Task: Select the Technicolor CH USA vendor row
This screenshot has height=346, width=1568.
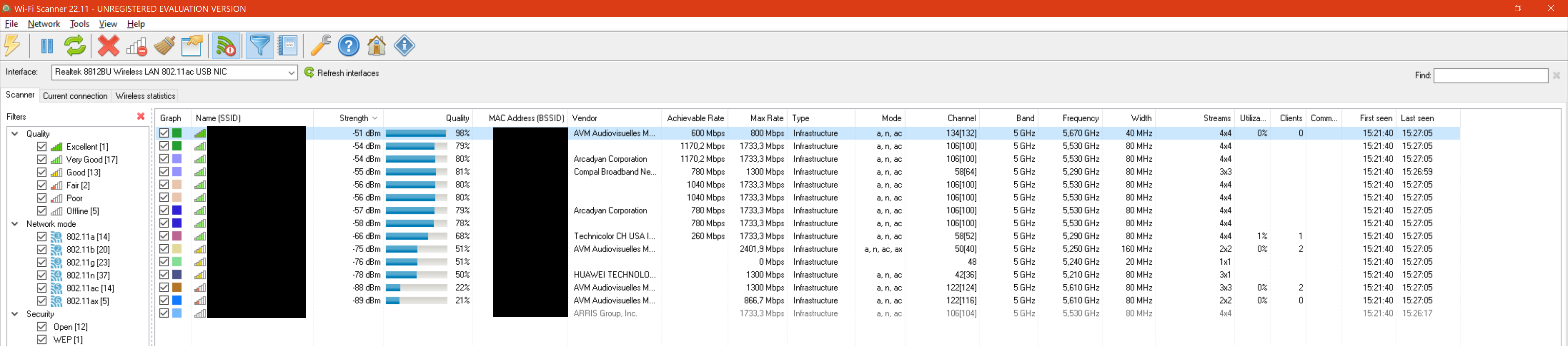Action: tap(808, 237)
